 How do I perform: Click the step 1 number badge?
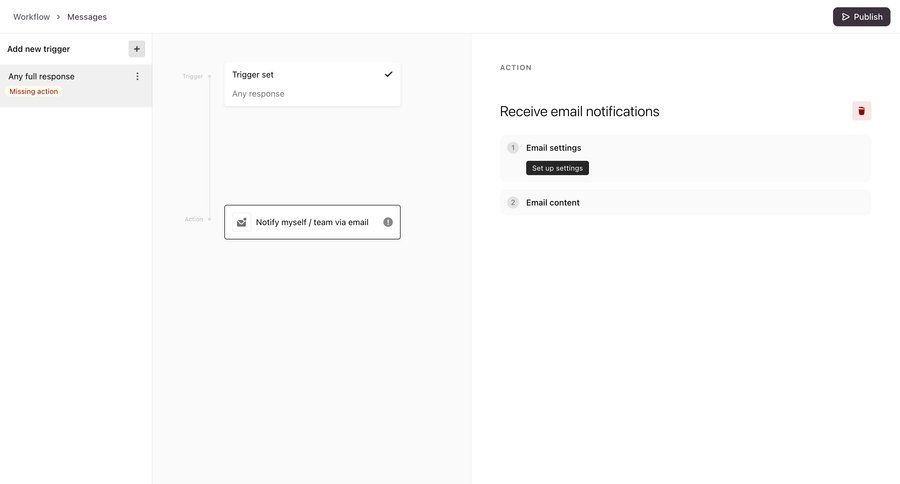point(513,148)
